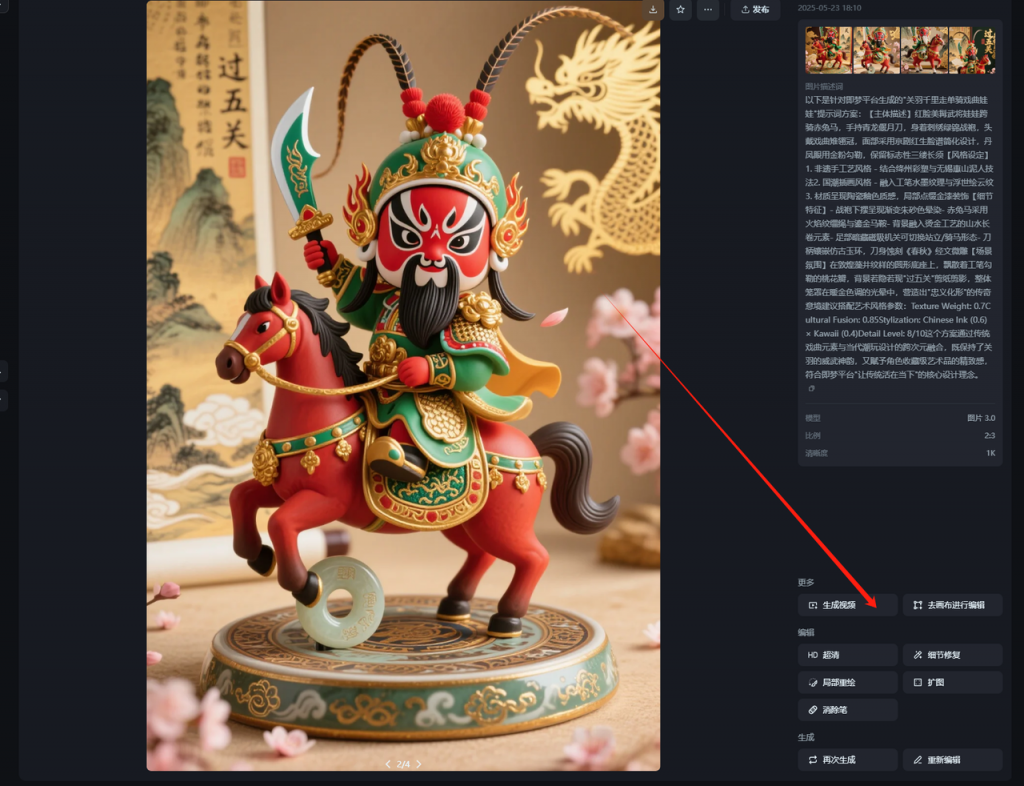
Task: Open the three-dot more options menu
Action: pyautogui.click(x=708, y=9)
